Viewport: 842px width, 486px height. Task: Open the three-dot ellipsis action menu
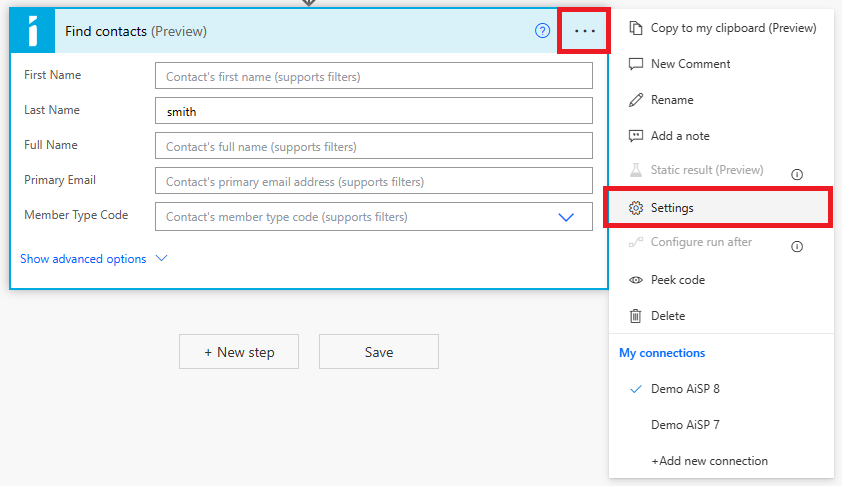click(585, 31)
